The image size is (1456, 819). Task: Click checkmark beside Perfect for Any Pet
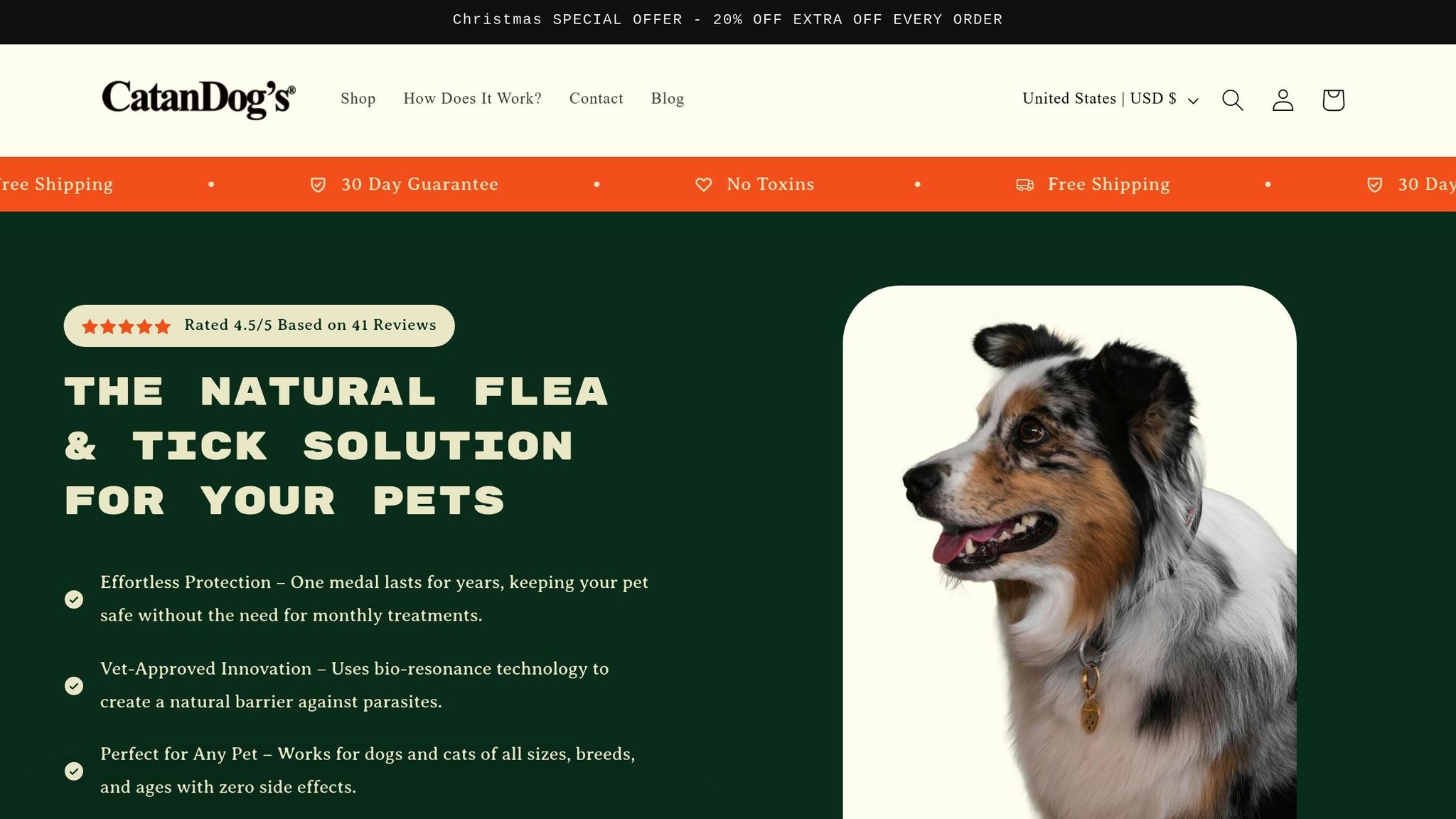tap(74, 771)
